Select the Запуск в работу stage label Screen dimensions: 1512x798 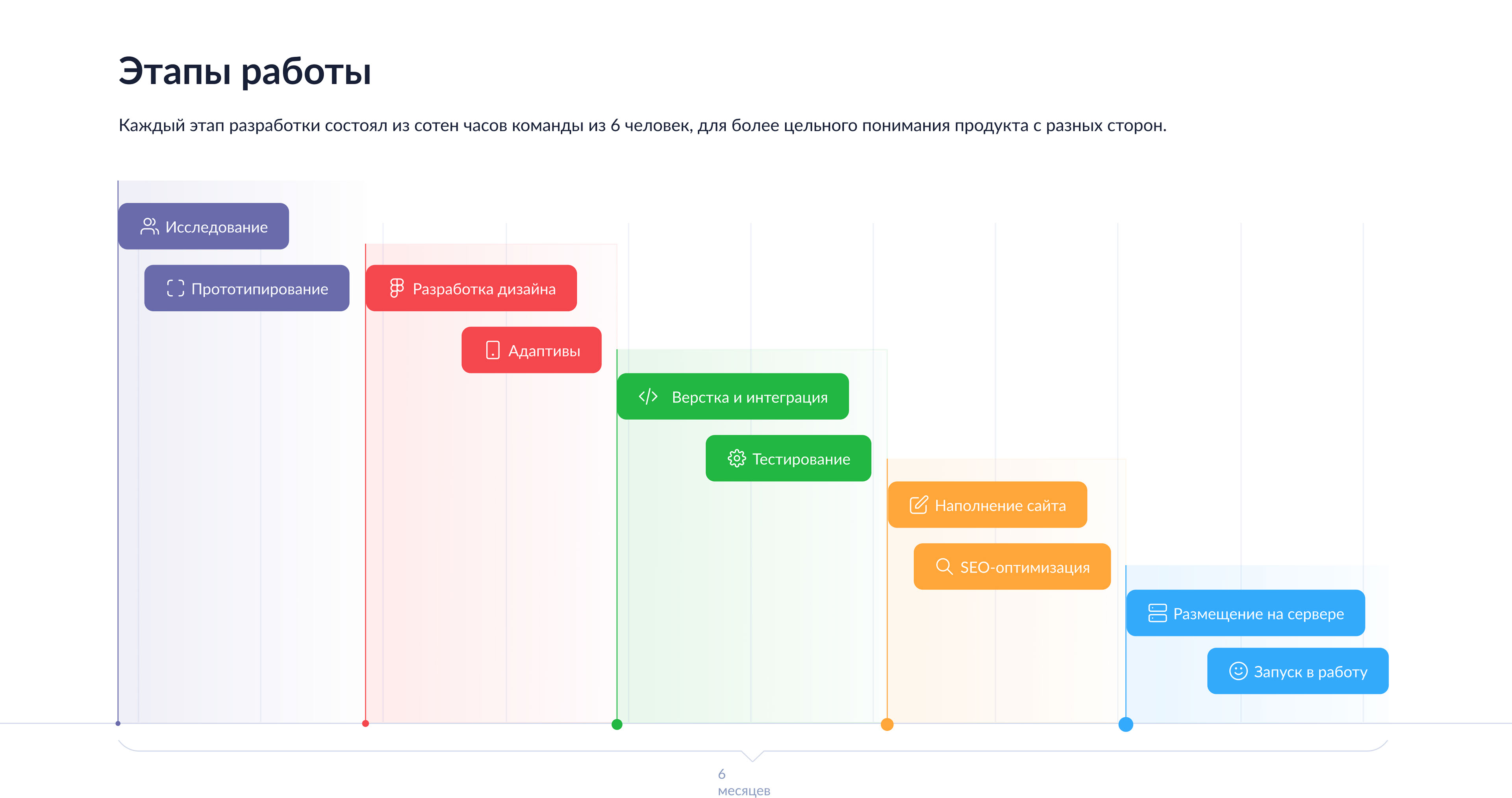(1310, 672)
